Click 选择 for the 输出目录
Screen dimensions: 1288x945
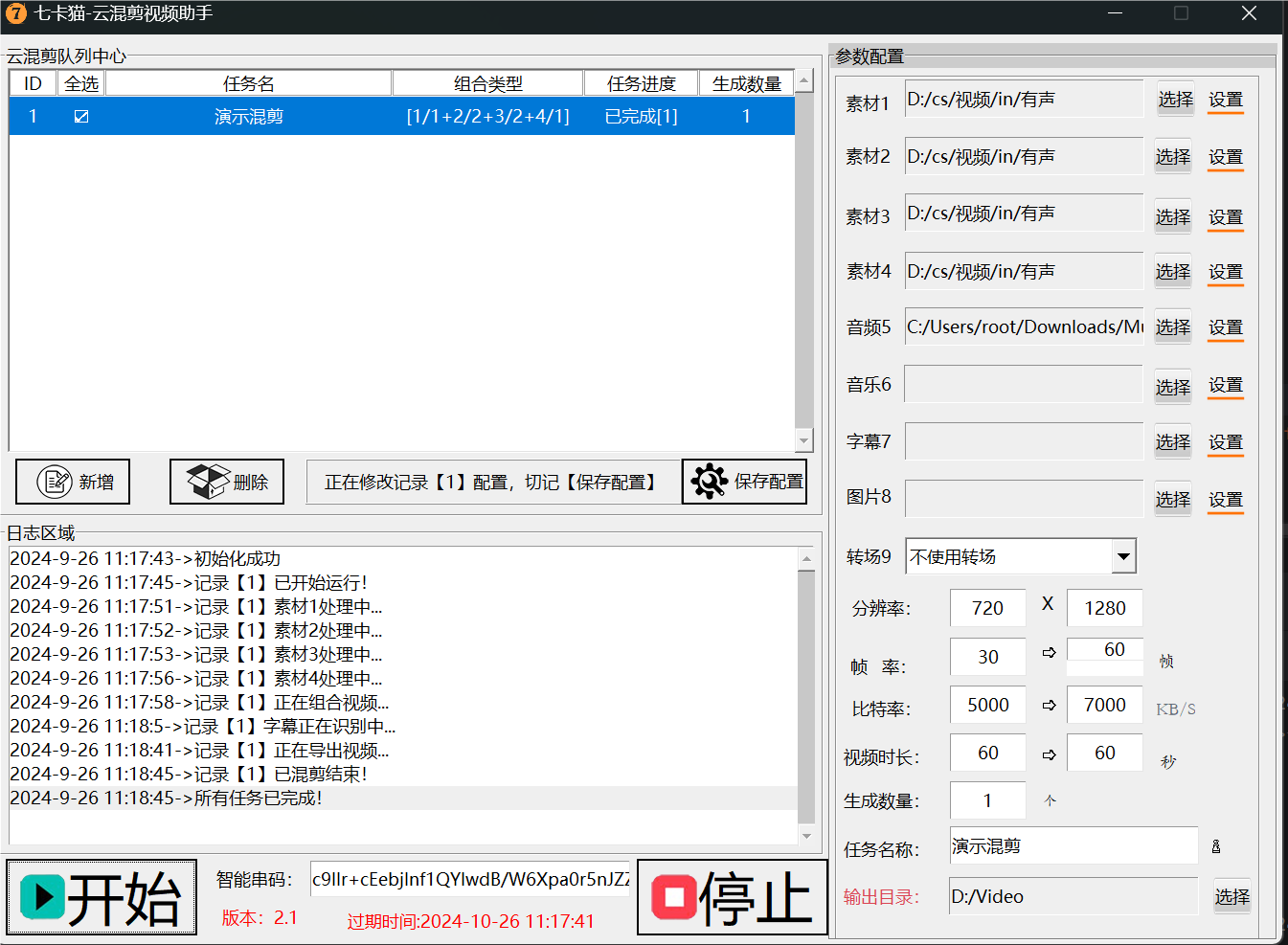coord(1232,896)
